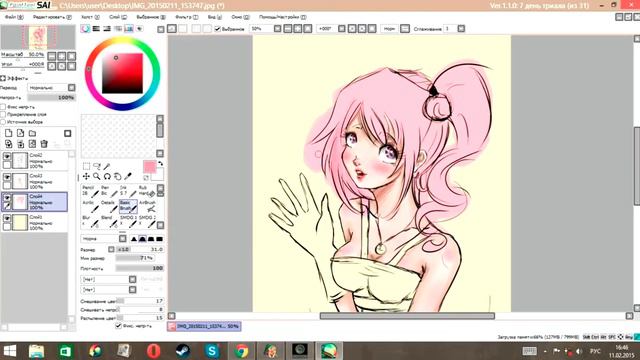640x360 pixels.
Task: Select the Ink brush tool
Action: pyautogui.click(x=128, y=191)
